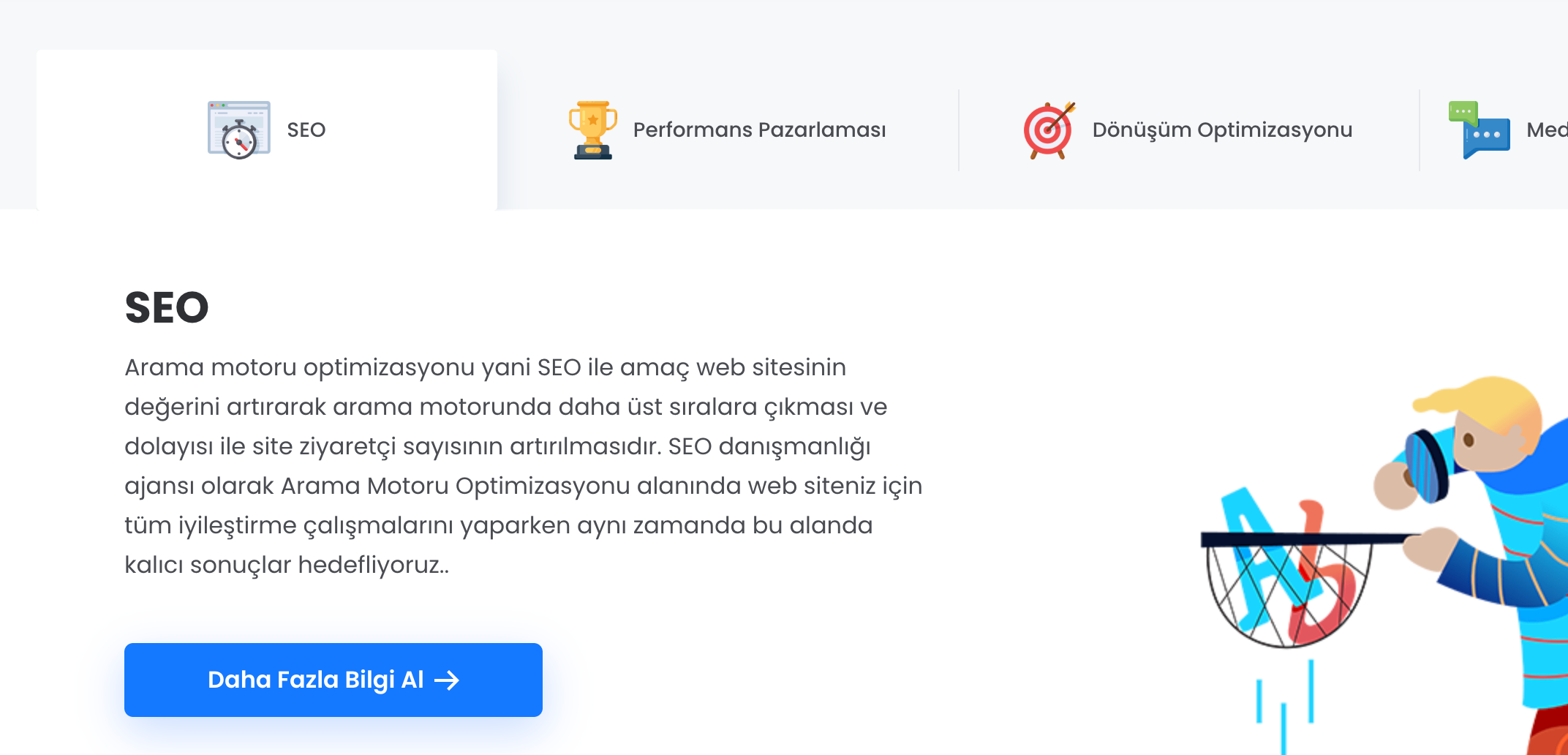Click the arrow icon in blue button
The width and height of the screenshot is (1568, 755).
tap(447, 680)
